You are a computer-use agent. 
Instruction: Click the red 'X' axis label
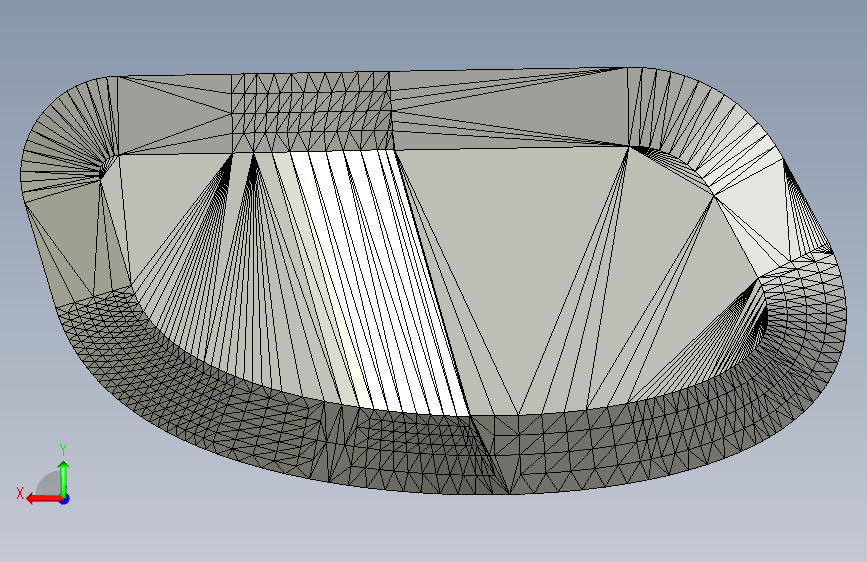point(20,493)
